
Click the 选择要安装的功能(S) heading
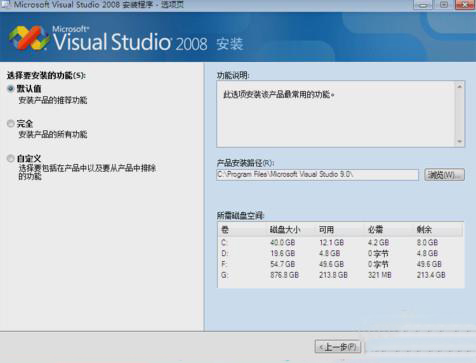[46, 75]
